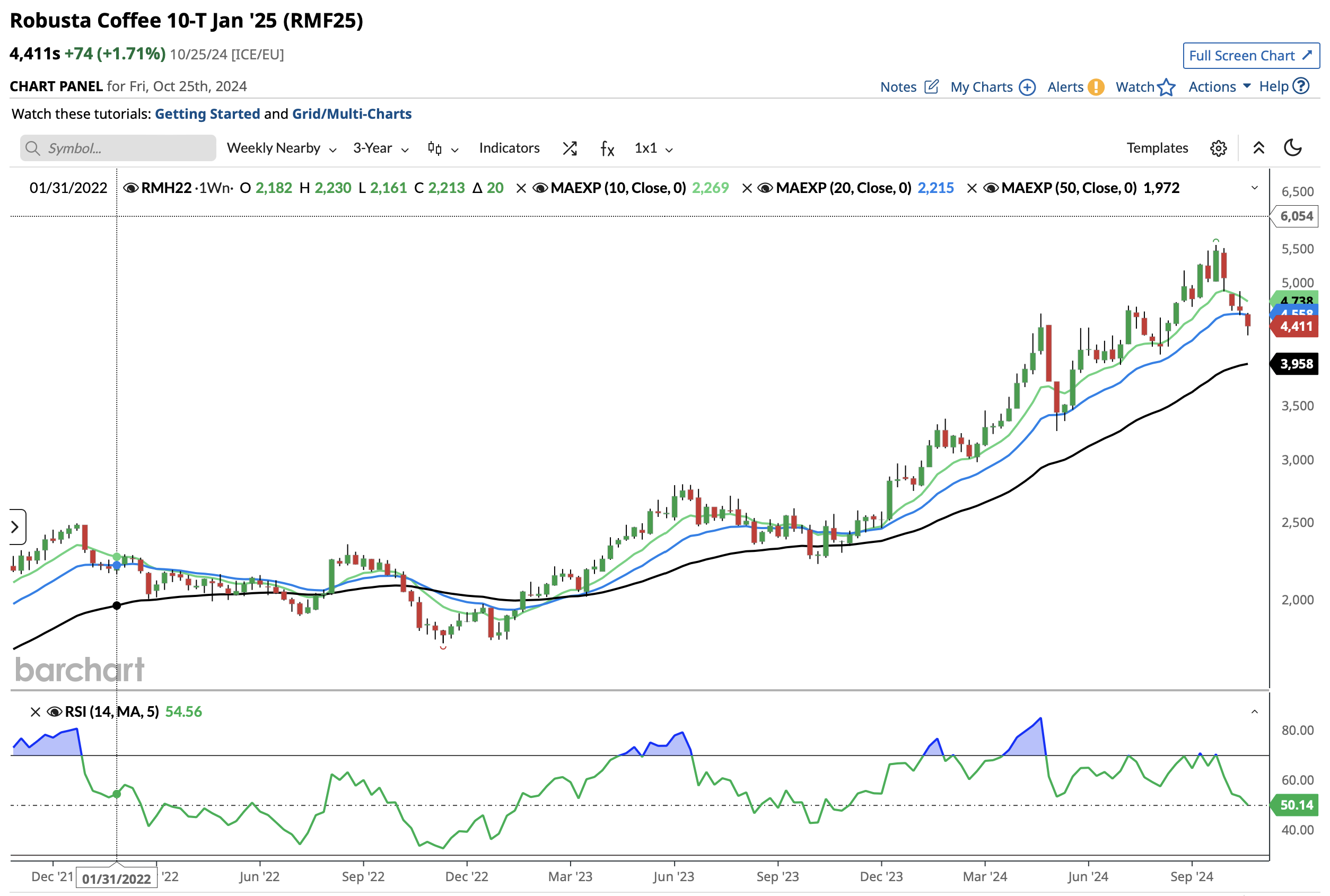Click the Notes link

(898, 87)
